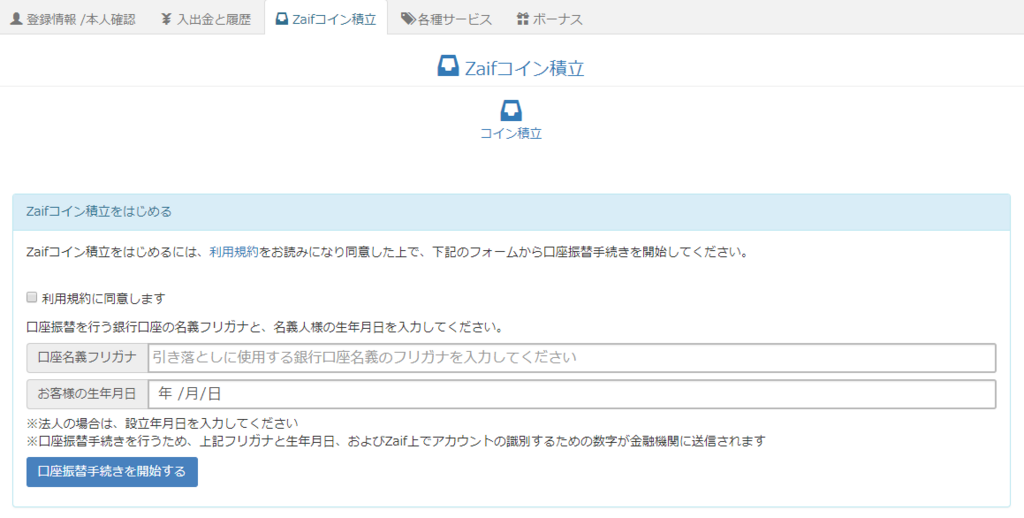Screen dimensions: 1024x518
Task: Click the お客様の生年月日 label
Action: [88, 394]
